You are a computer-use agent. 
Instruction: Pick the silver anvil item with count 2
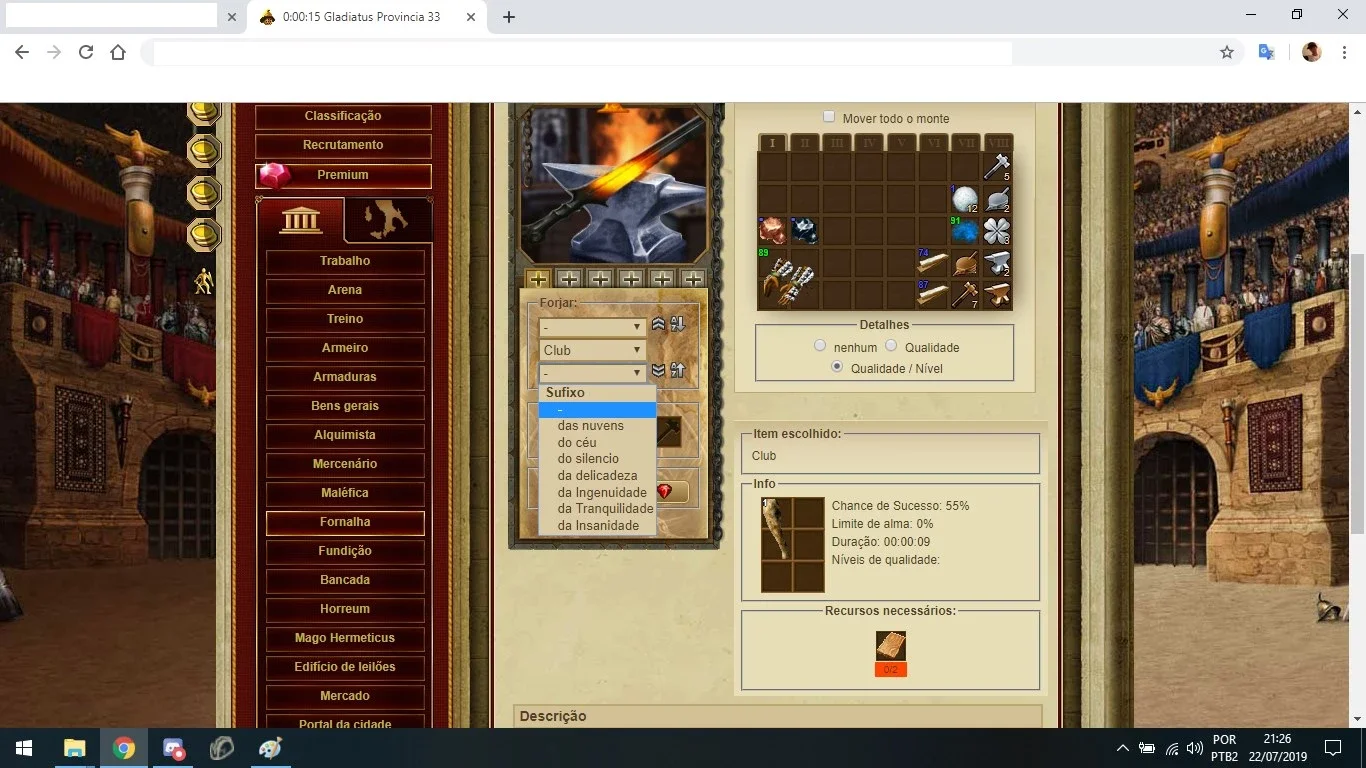coord(996,263)
